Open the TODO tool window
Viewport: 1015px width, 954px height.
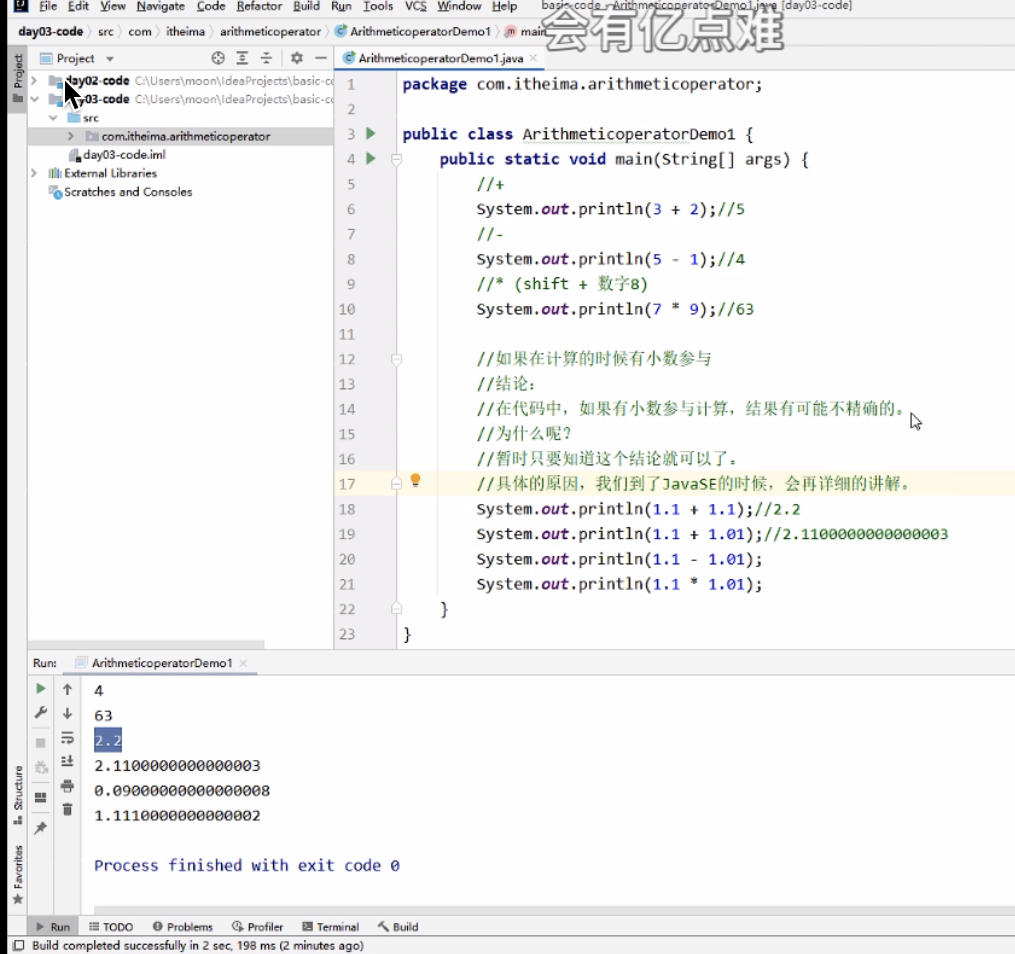coord(111,927)
